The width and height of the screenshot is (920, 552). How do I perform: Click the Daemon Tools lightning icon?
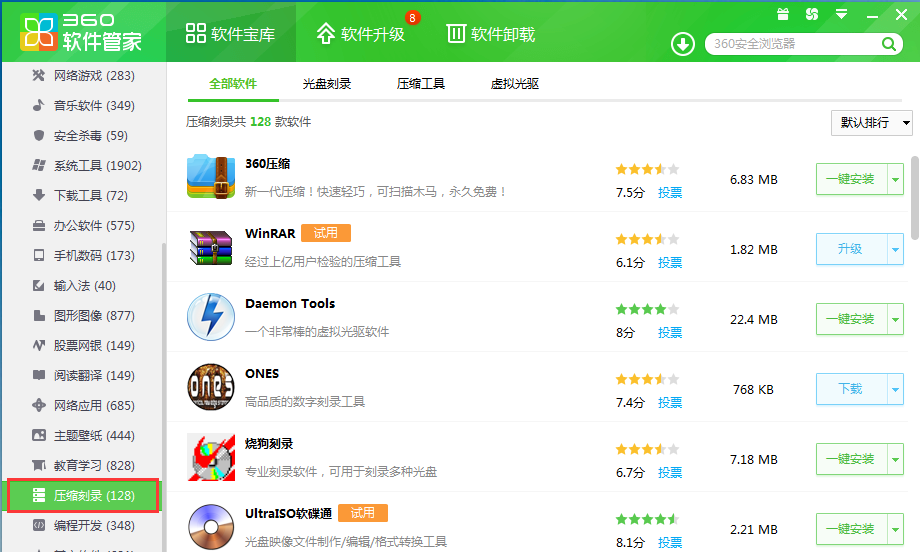[x=211, y=317]
